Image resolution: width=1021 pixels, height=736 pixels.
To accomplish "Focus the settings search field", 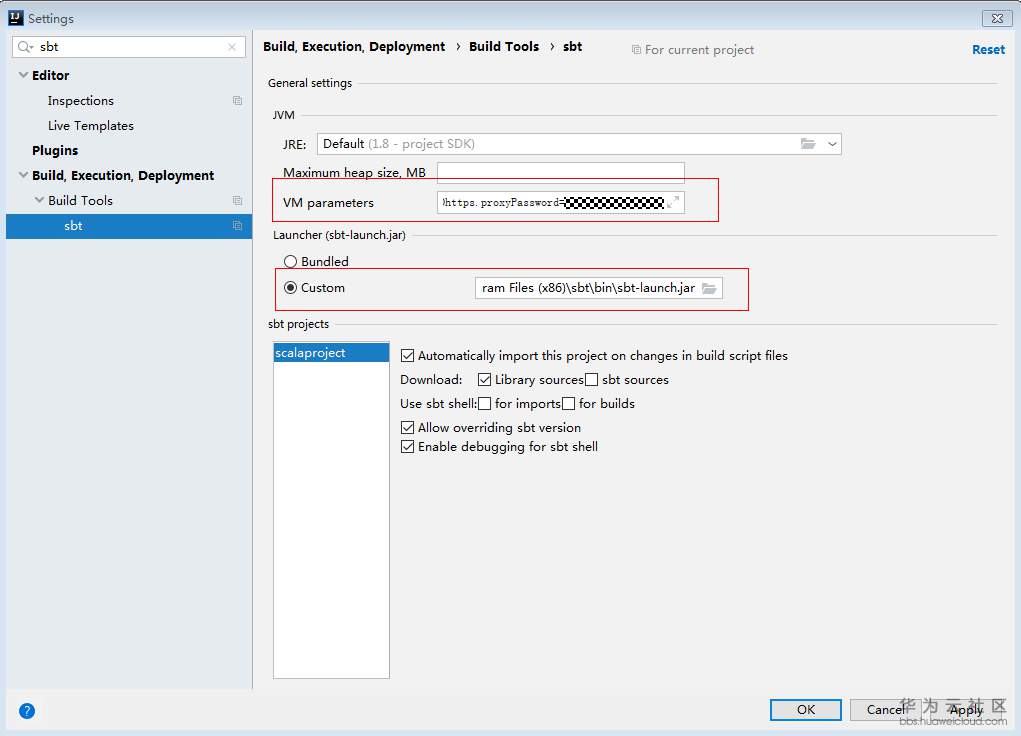I will pos(129,47).
